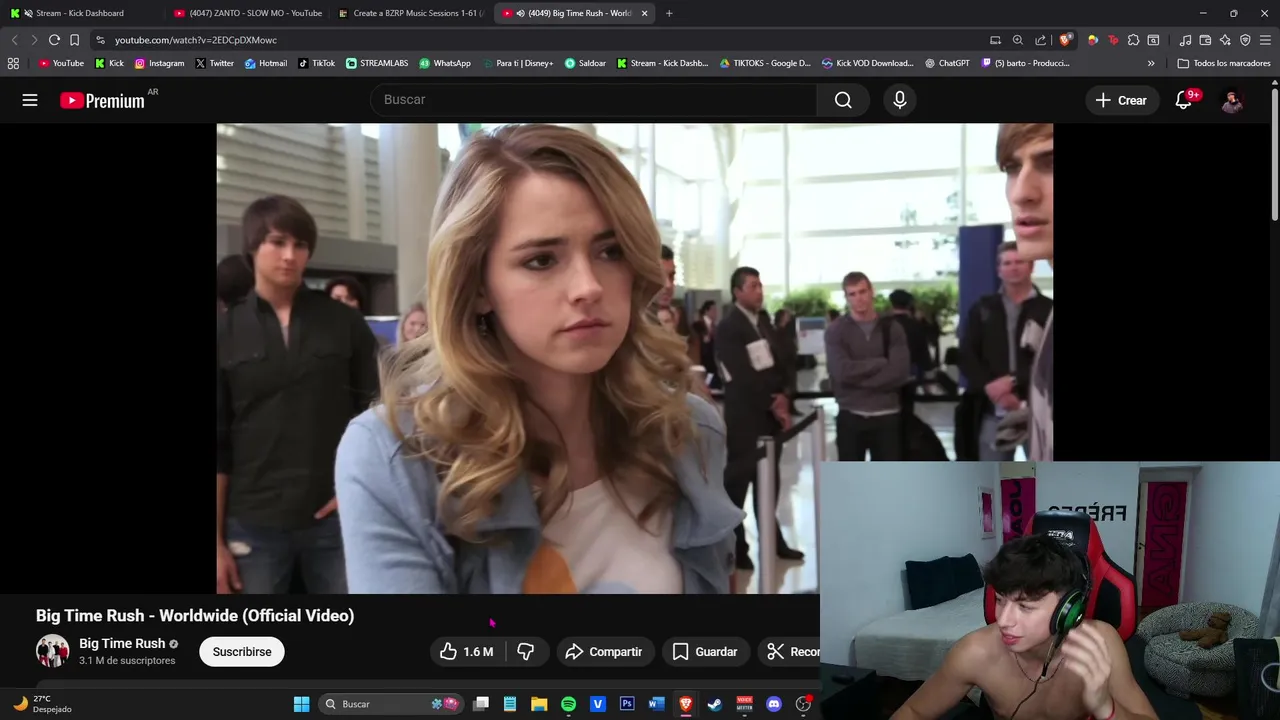Open the TikTok bookmark
Image resolution: width=1280 pixels, height=720 pixels.
point(316,63)
